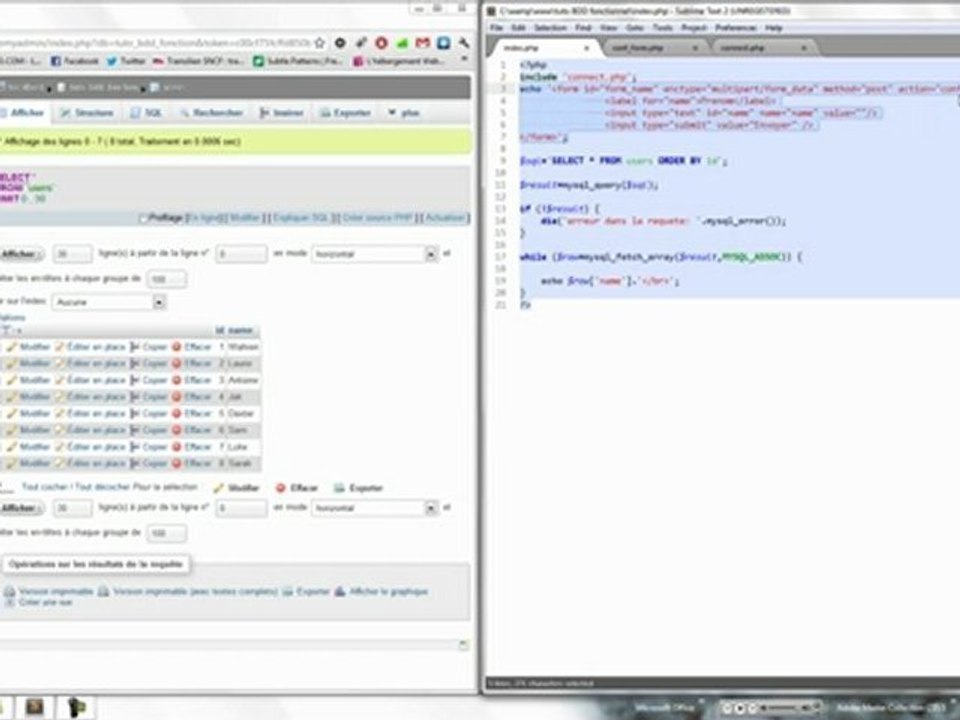Open the Gmail extension icon
960x720 pixels.
pyautogui.click(x=423, y=43)
